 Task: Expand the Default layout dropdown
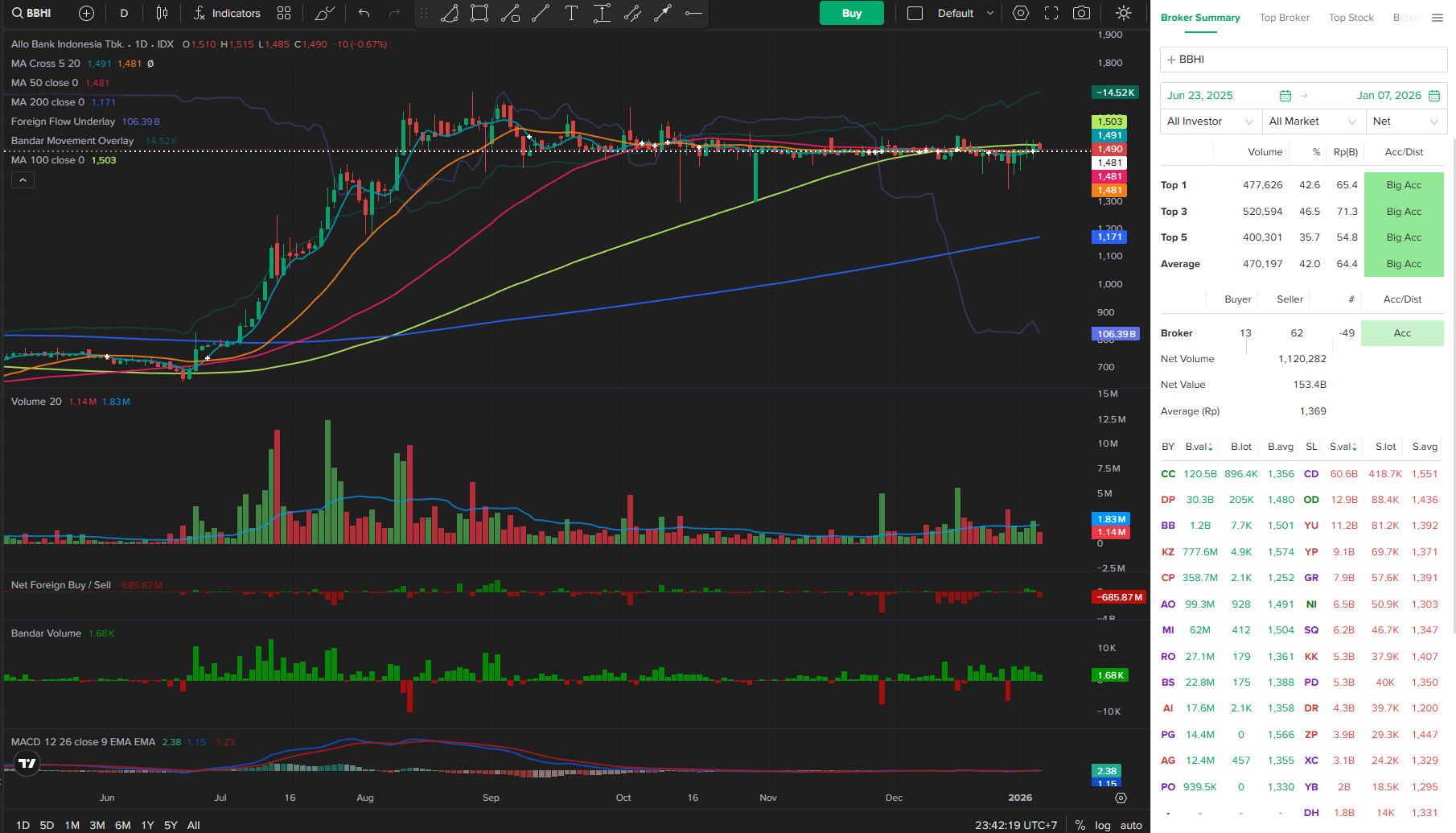point(966,13)
